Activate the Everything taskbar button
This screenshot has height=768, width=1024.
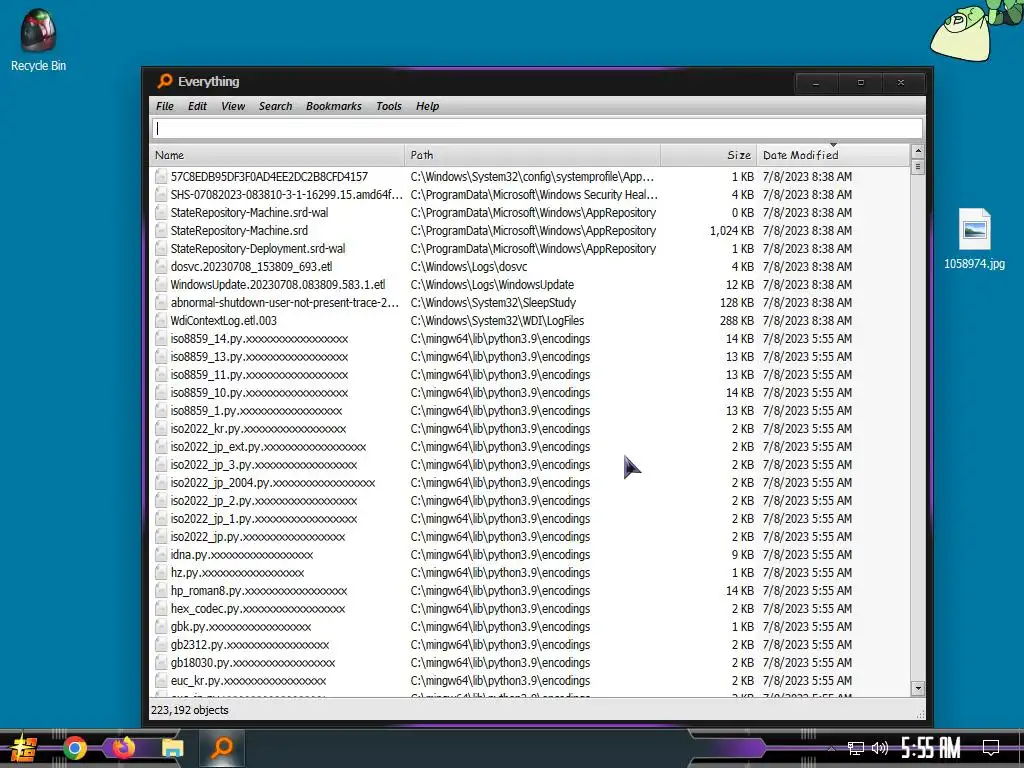(x=222, y=747)
